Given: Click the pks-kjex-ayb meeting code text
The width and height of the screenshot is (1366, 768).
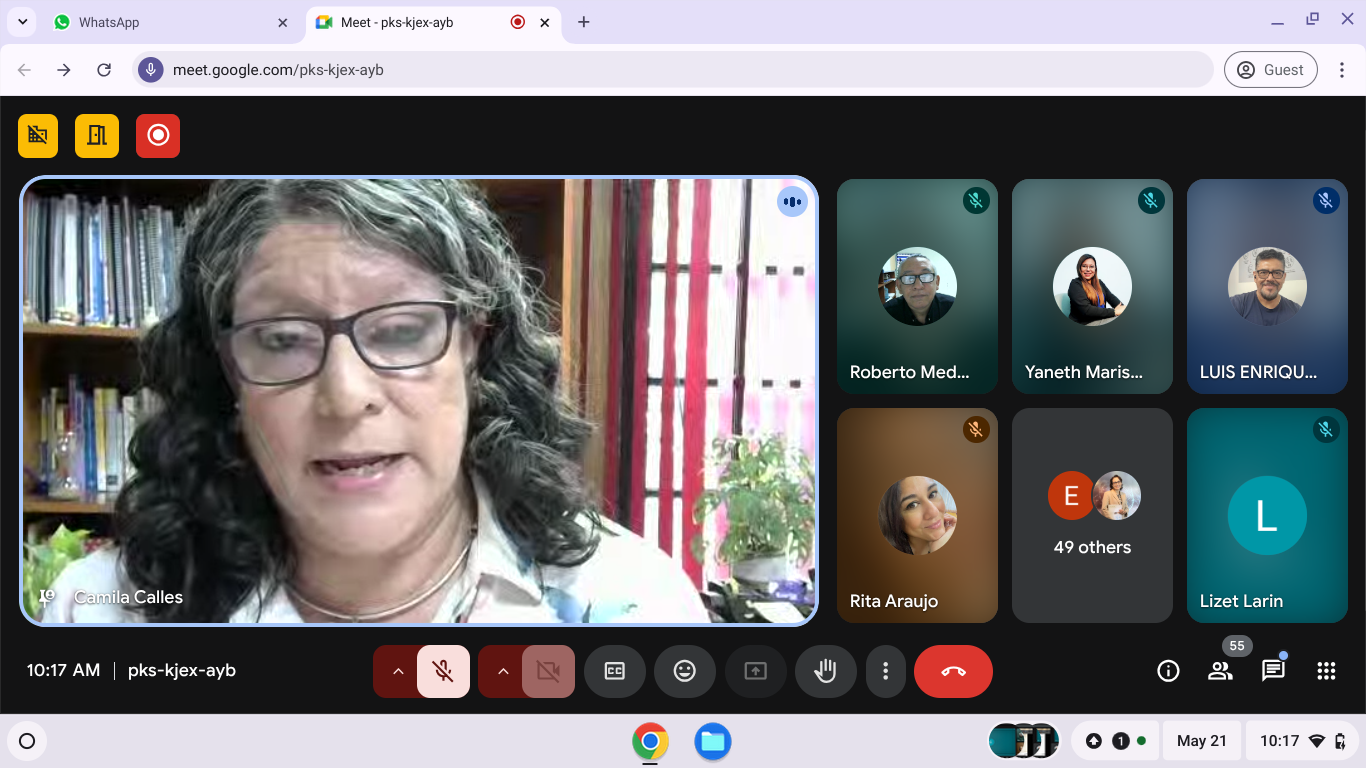Looking at the screenshot, I should tap(182, 671).
